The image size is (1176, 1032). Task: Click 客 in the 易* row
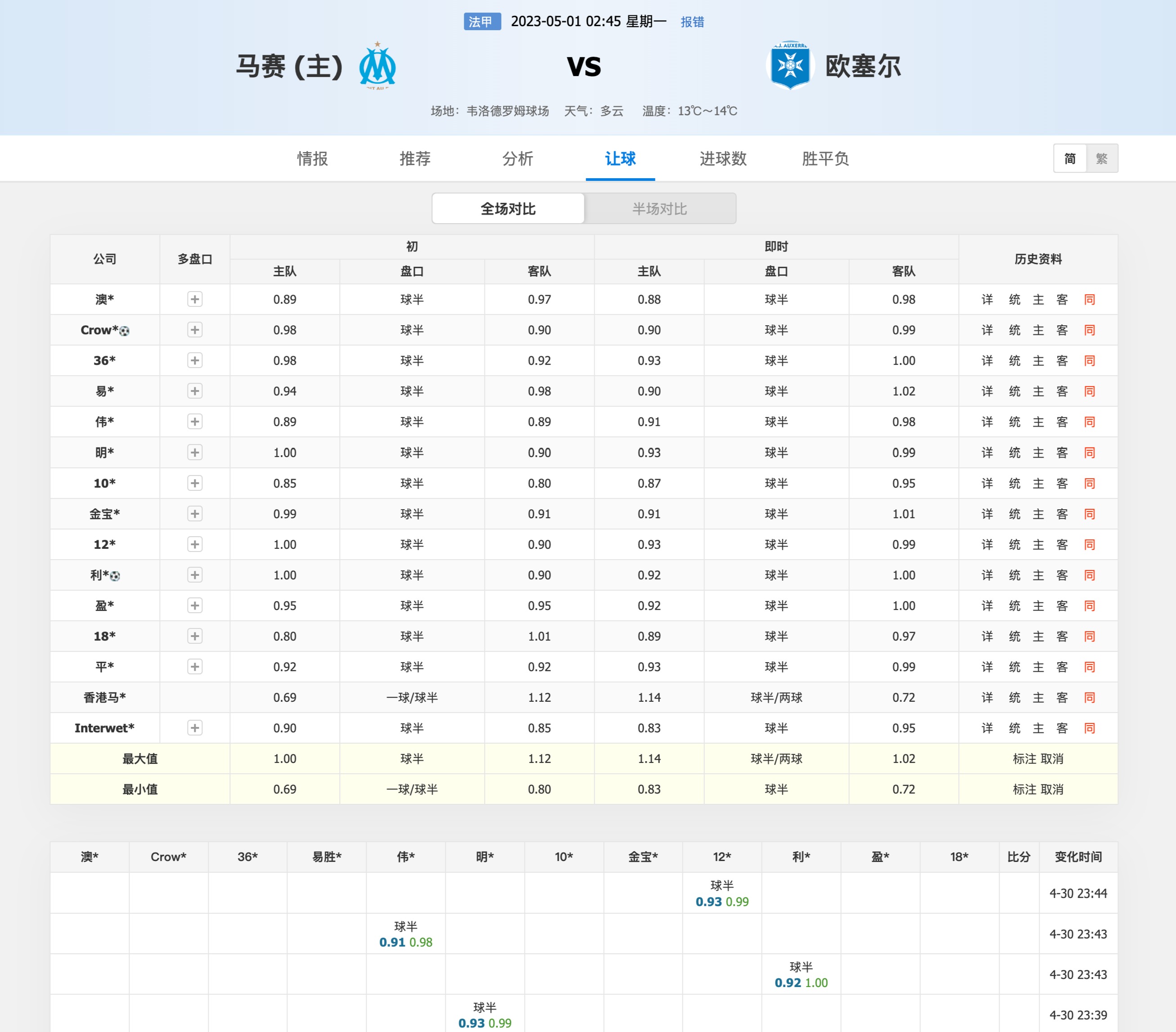click(x=1062, y=391)
